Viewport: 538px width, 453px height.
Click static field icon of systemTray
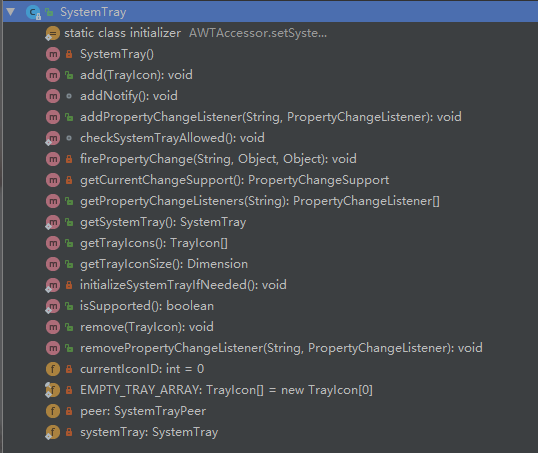[52, 432]
